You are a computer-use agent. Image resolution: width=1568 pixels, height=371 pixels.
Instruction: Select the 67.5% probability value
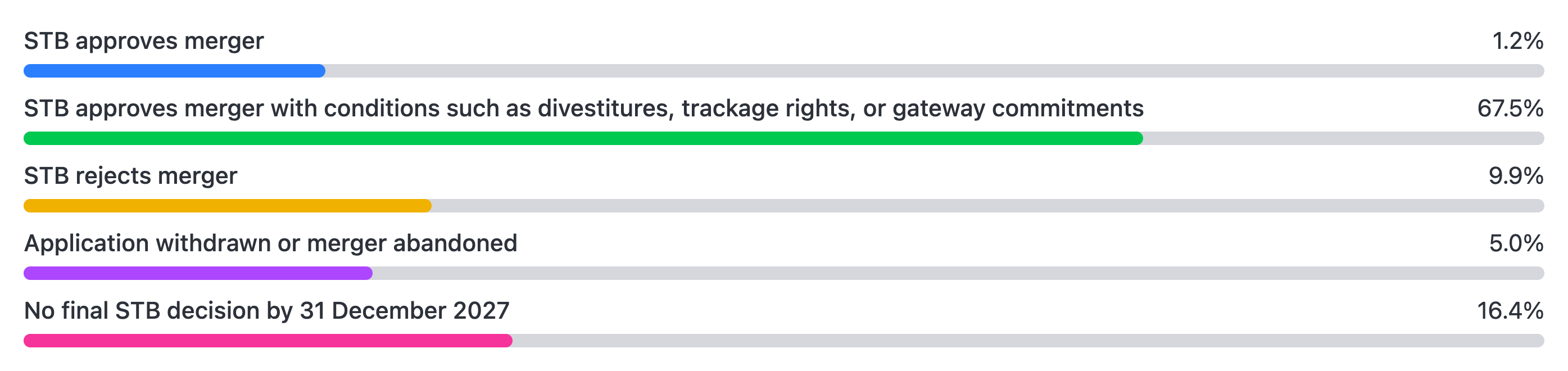coord(1510,108)
